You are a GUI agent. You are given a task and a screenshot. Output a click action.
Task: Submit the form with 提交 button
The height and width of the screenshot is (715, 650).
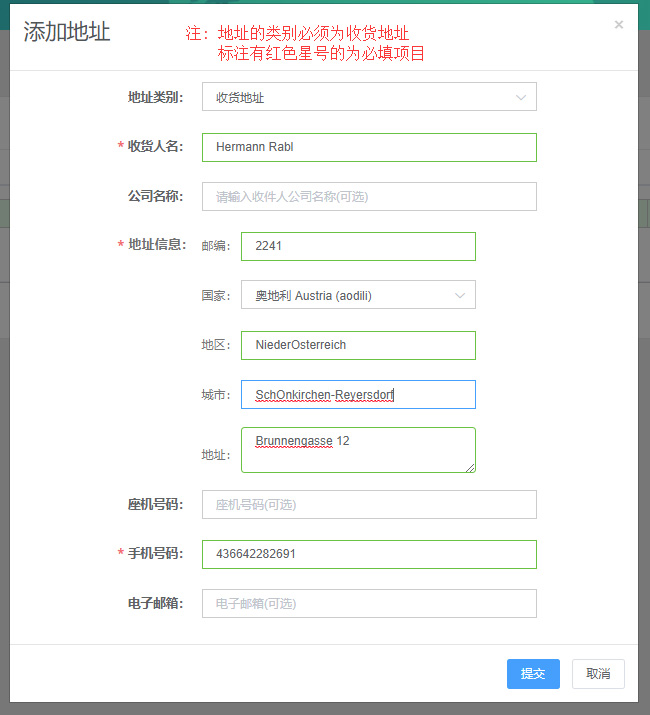click(533, 674)
